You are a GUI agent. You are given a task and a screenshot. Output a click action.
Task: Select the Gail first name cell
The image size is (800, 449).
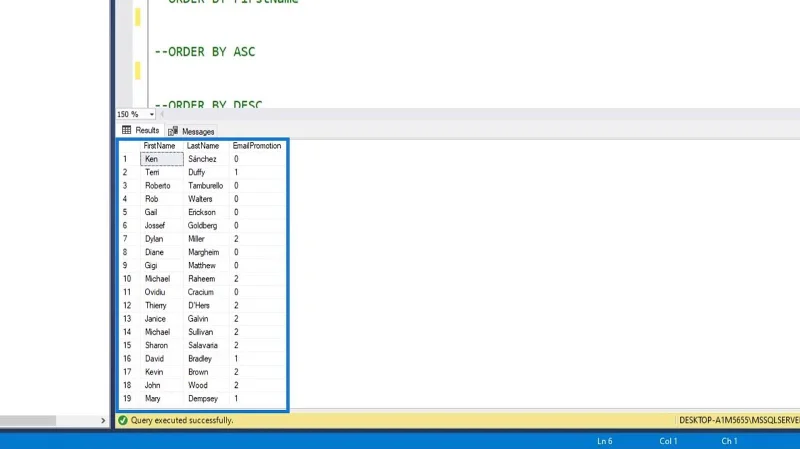tap(162, 212)
